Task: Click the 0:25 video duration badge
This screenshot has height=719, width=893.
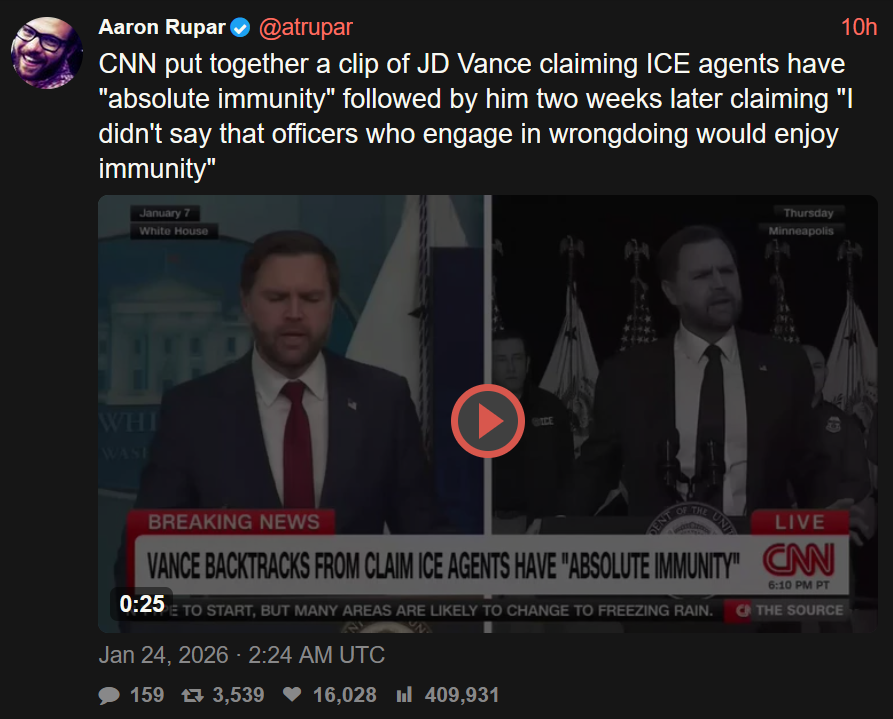Action: pyautogui.click(x=142, y=604)
